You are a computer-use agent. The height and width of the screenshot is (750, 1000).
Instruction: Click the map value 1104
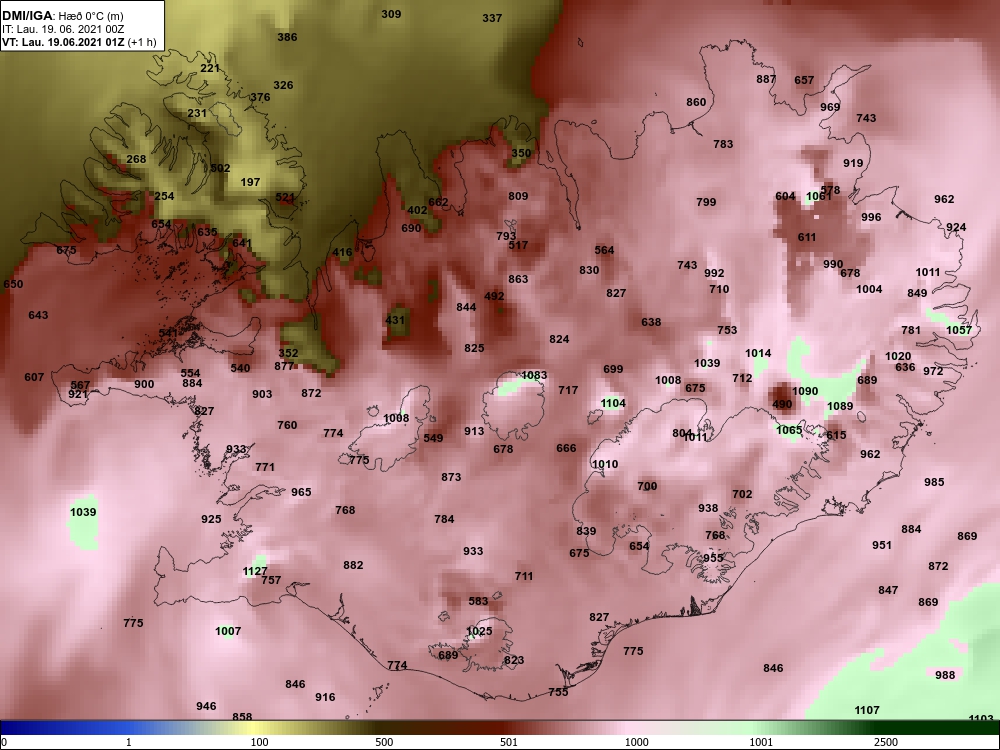click(613, 403)
